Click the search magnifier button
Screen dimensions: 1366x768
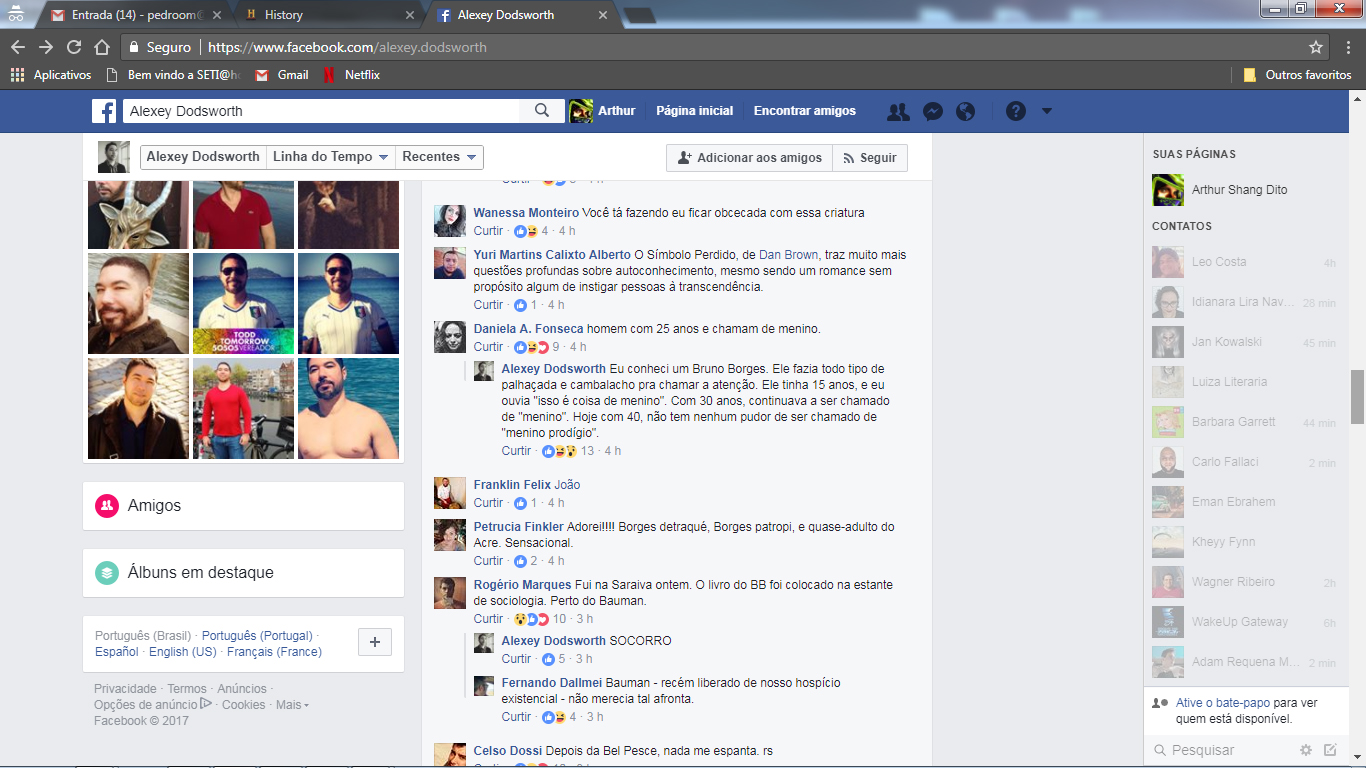543,111
